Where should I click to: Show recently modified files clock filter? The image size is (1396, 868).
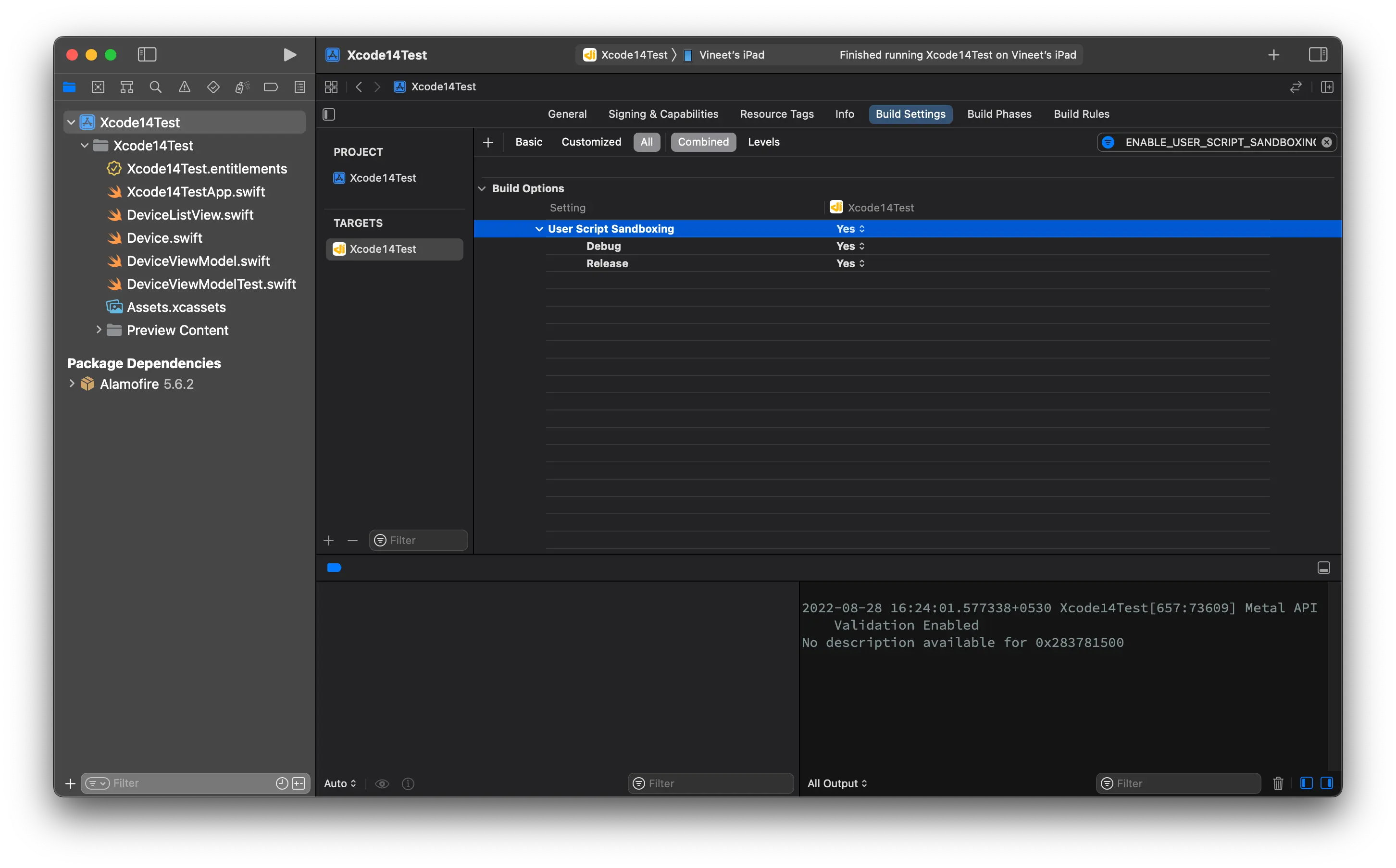(282, 783)
